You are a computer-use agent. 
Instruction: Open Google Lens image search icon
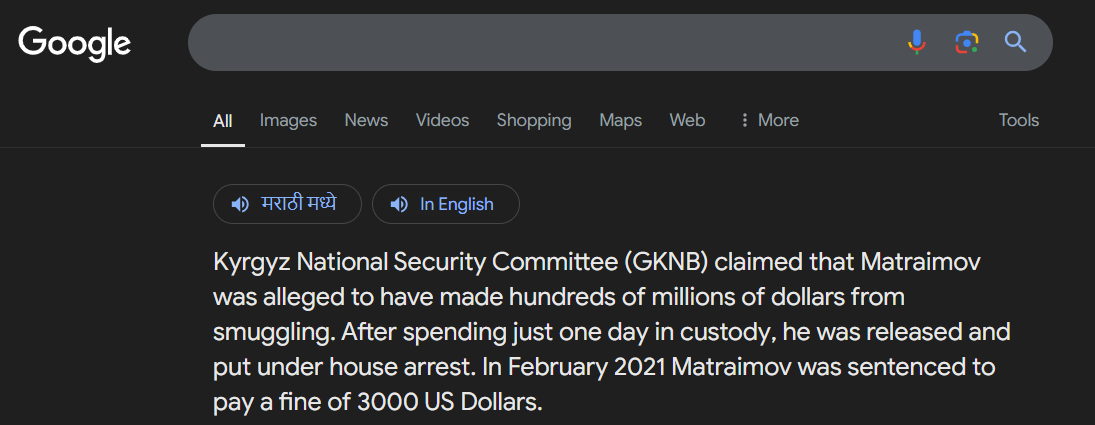967,42
